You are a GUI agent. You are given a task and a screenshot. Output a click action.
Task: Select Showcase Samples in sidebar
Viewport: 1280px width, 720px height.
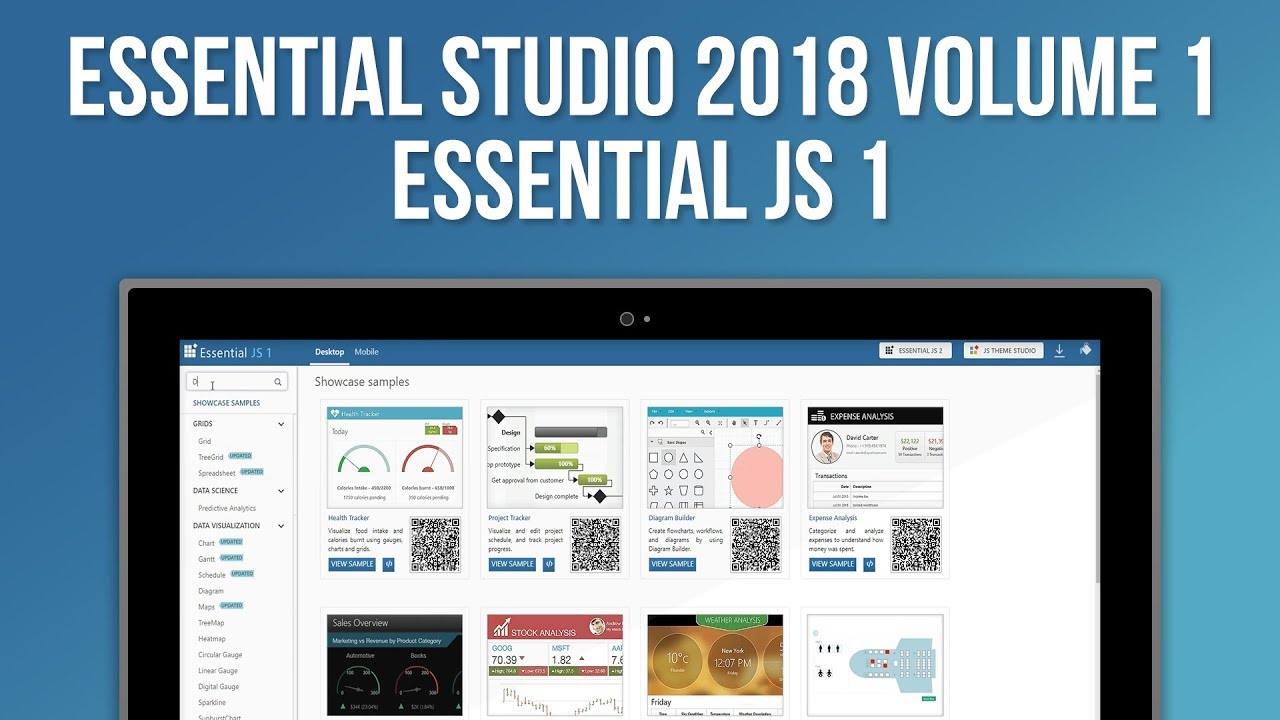point(226,403)
